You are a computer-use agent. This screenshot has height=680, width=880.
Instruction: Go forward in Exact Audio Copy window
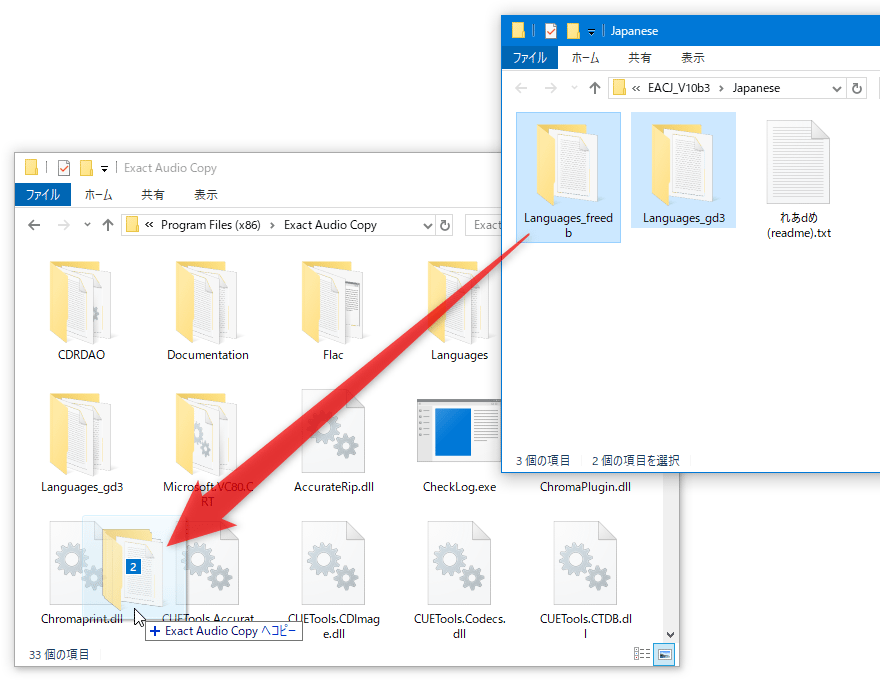coord(64,225)
